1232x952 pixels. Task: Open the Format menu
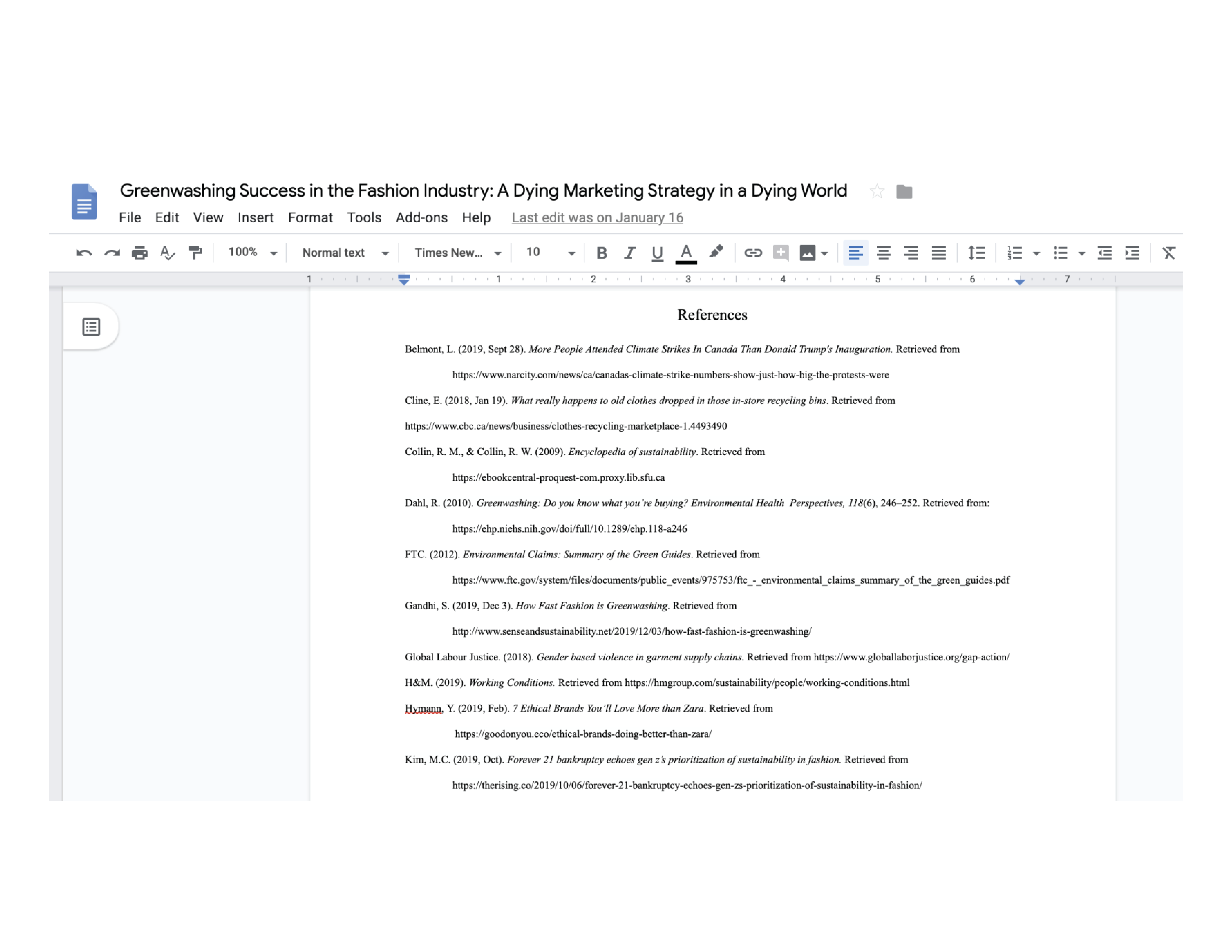[x=310, y=218]
